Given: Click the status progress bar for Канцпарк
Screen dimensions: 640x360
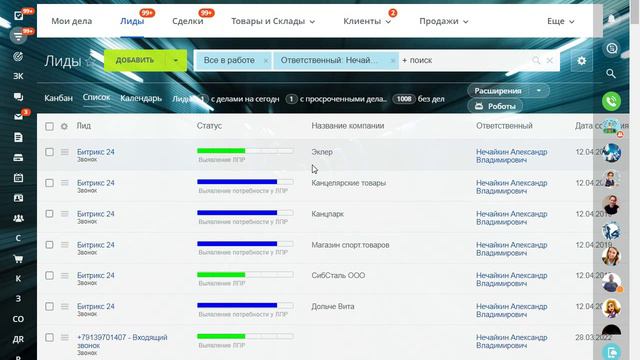Looking at the screenshot, I should tap(245, 213).
